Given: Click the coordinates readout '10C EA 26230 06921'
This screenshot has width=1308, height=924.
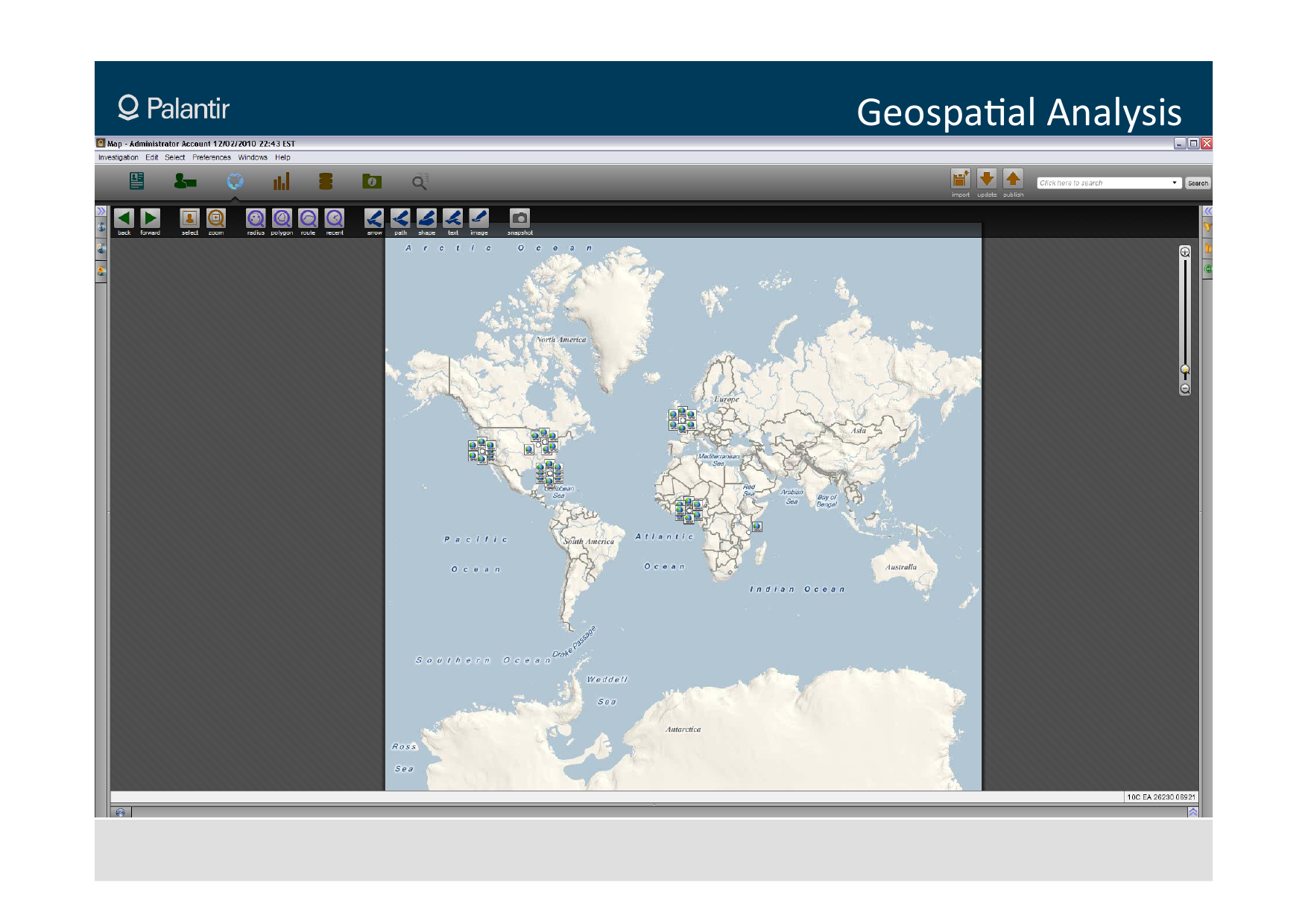Looking at the screenshot, I should click(x=1160, y=797).
